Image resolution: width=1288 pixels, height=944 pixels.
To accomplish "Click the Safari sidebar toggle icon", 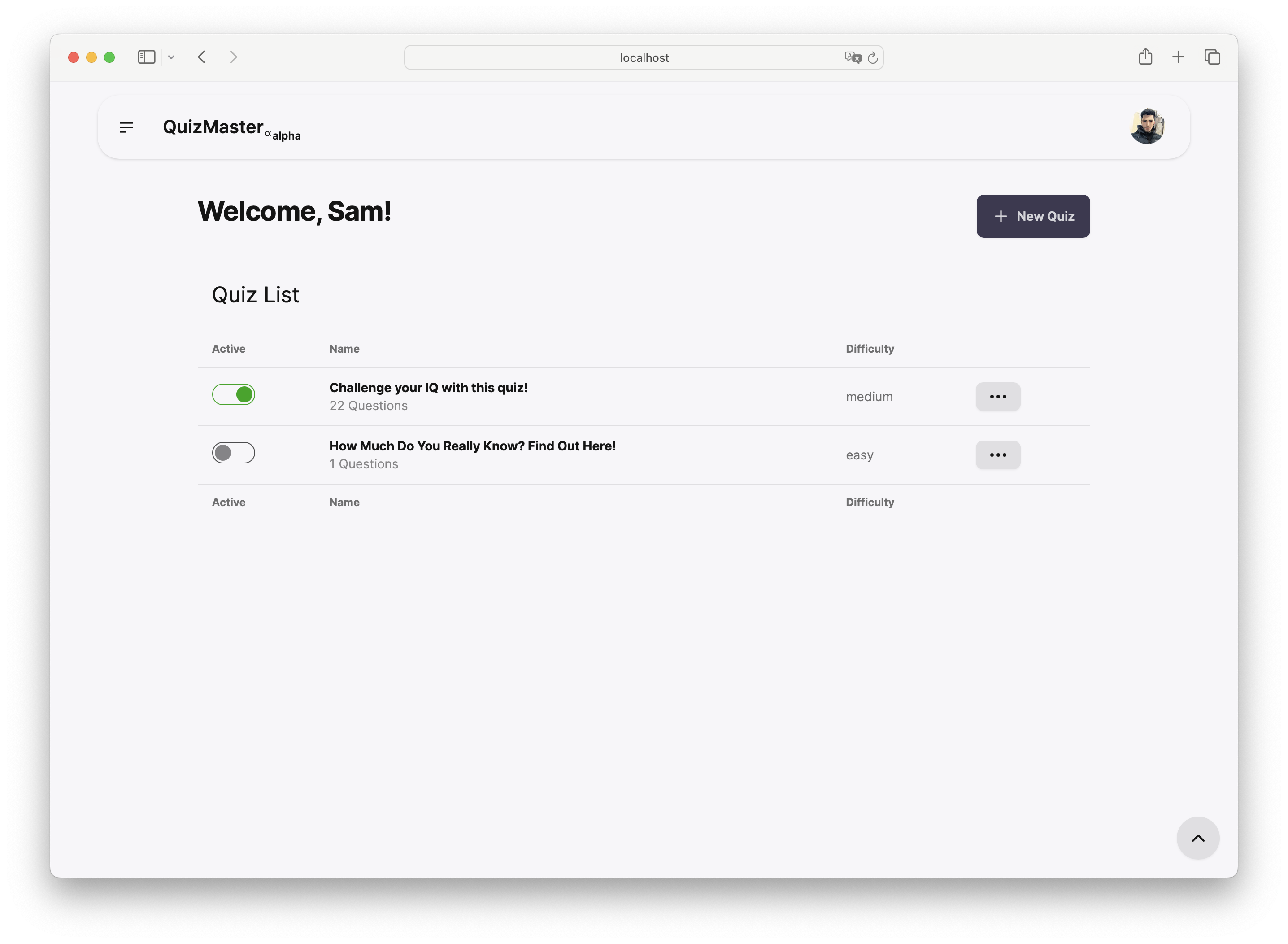I will pyautogui.click(x=147, y=57).
